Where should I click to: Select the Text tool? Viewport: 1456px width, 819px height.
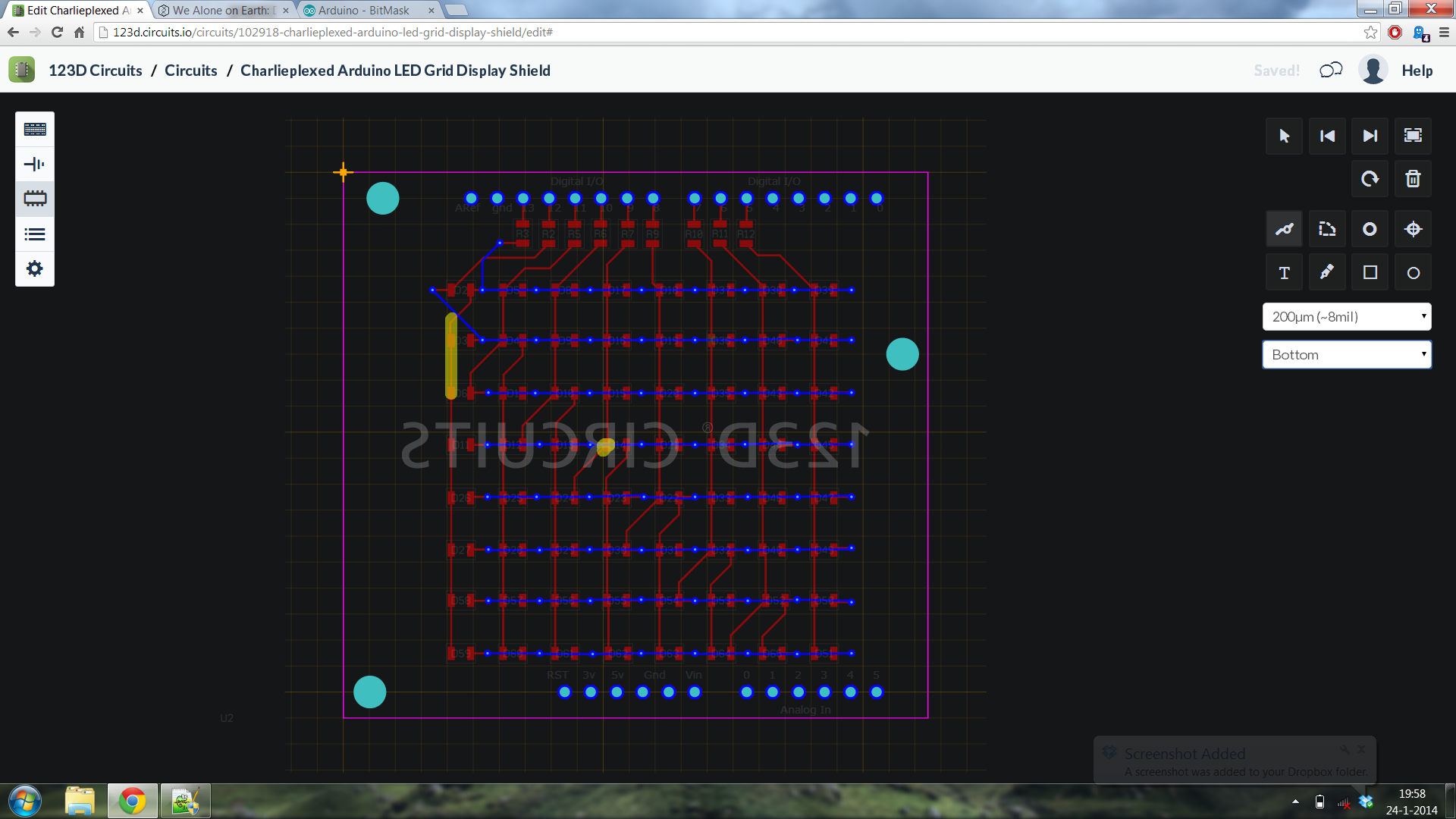1284,272
